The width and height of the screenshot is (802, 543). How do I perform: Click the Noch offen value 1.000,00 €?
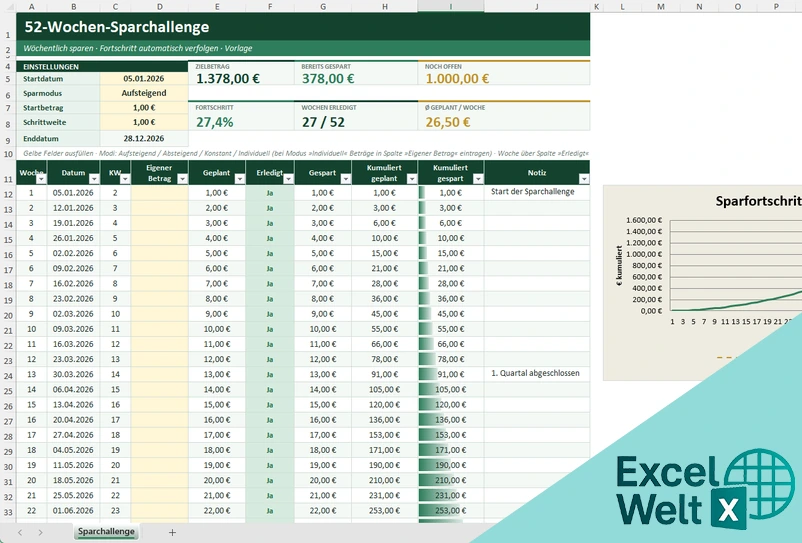457,79
